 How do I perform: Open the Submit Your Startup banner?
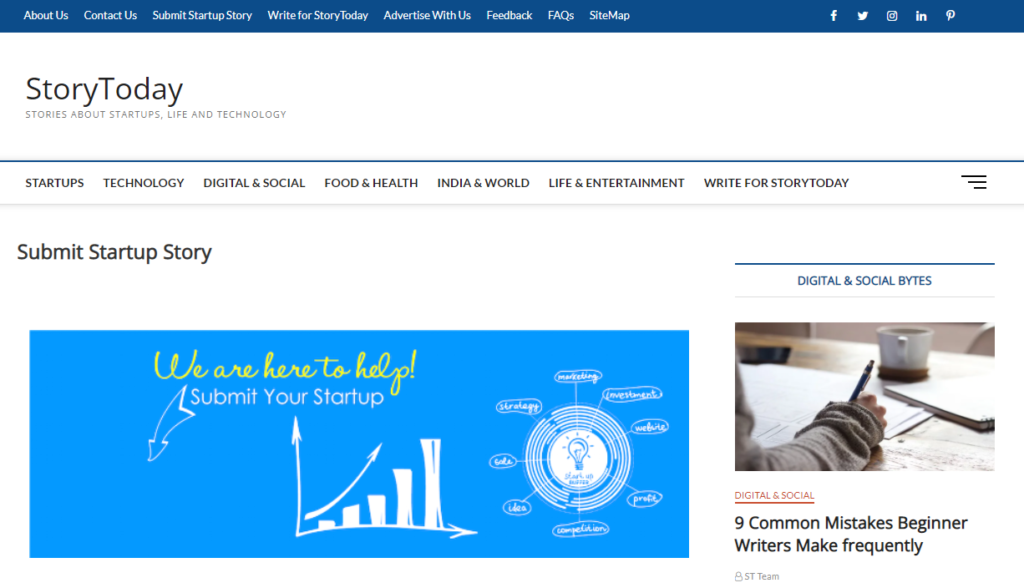(x=359, y=444)
